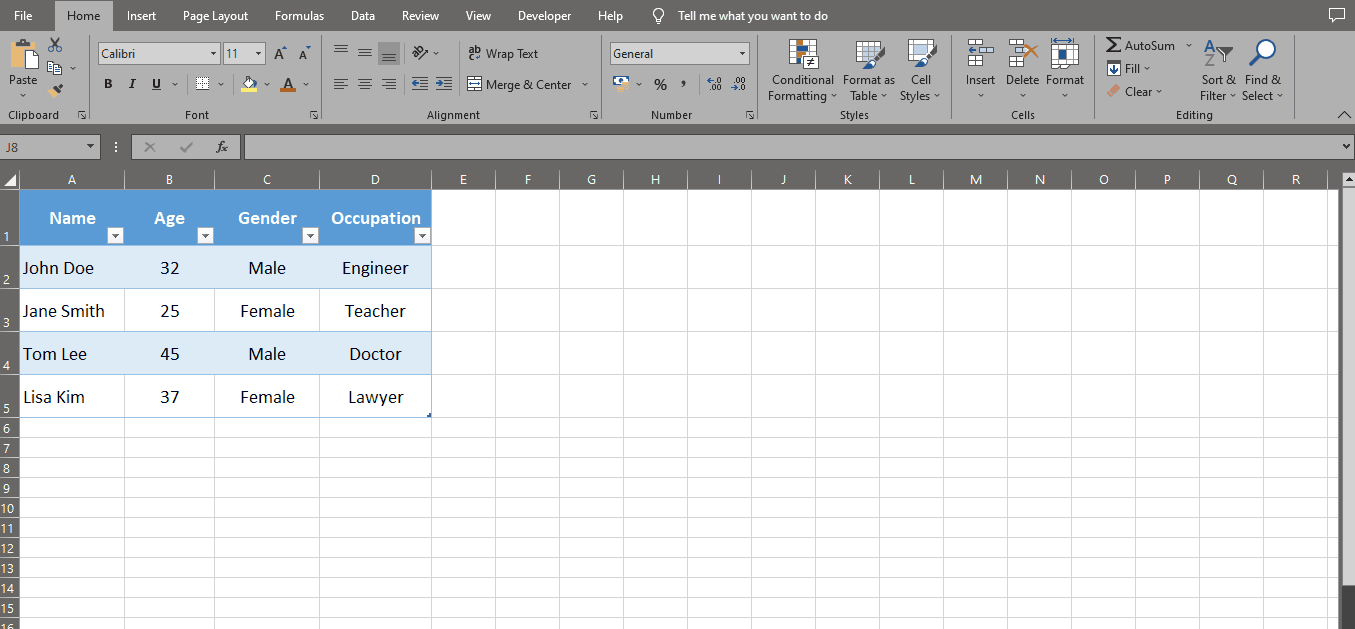Select the cell containing Tom Lee
This screenshot has width=1355, height=629.
click(55, 353)
